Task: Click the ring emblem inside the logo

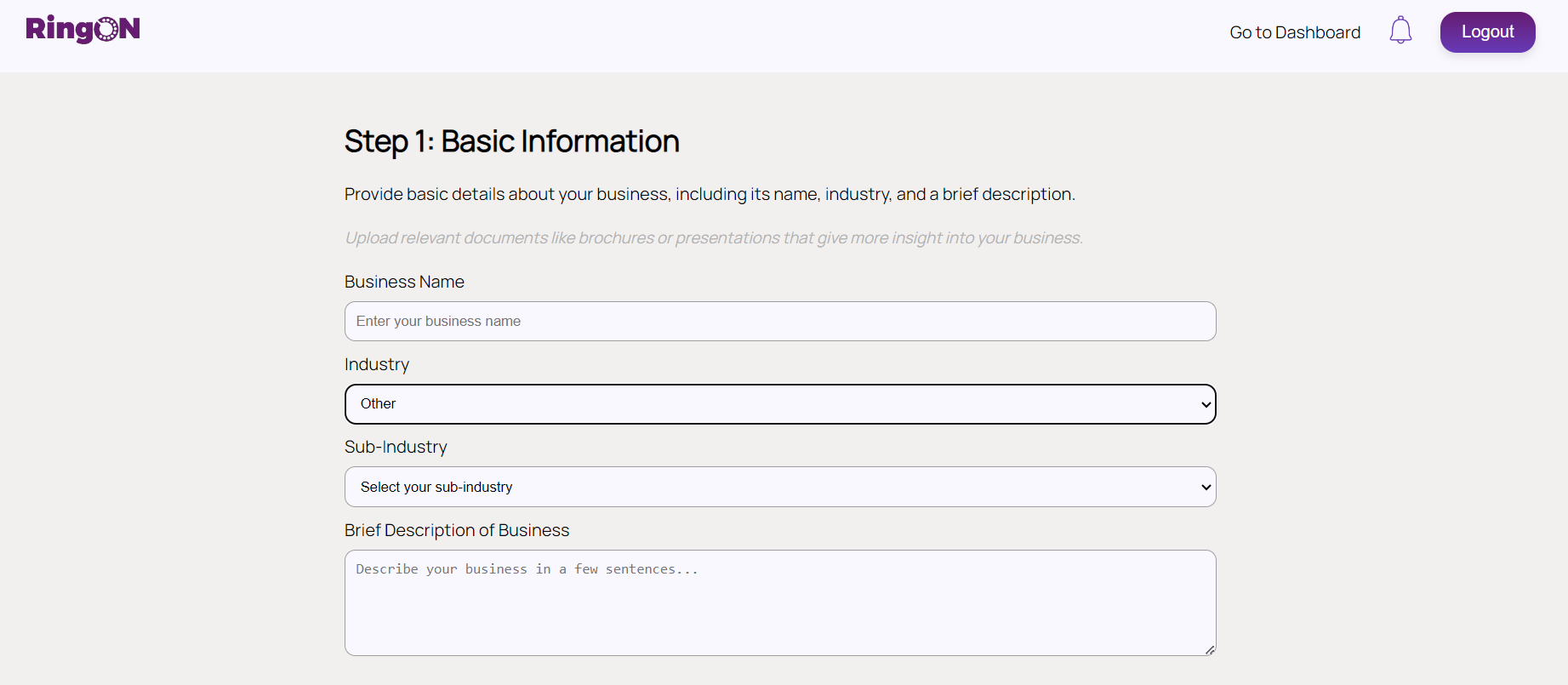Action: (106, 30)
